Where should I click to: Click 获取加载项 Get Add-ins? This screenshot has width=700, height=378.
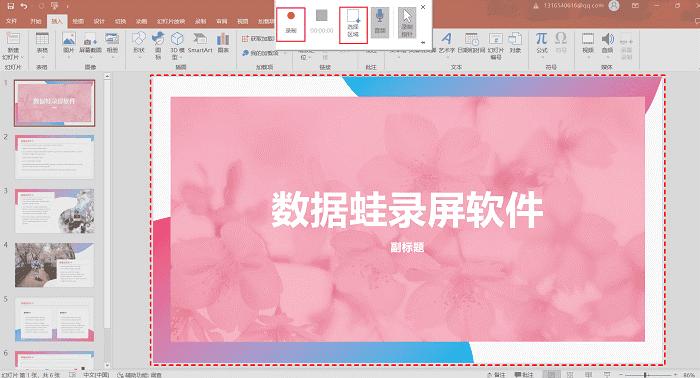point(258,39)
